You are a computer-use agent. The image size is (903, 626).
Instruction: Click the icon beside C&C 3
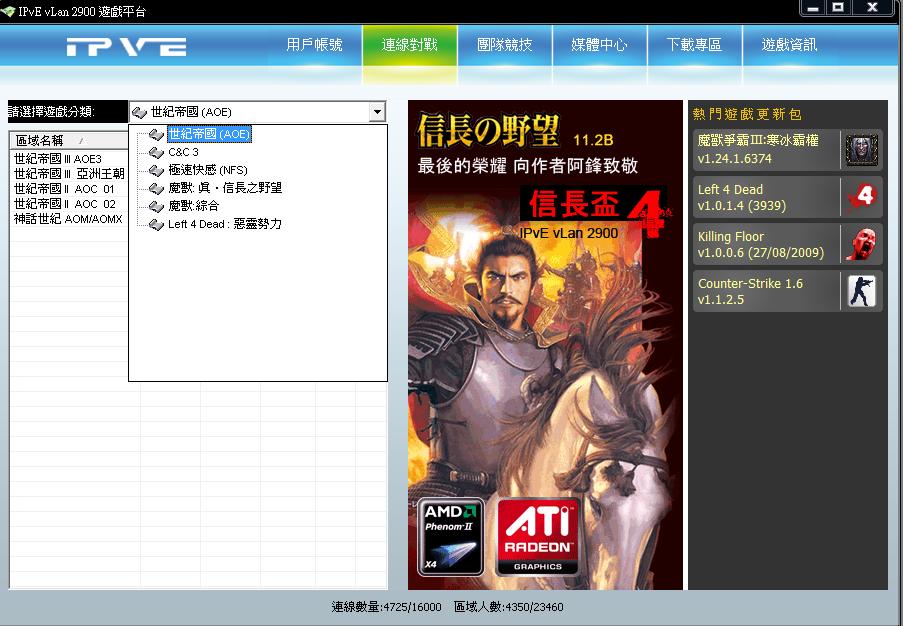point(156,153)
